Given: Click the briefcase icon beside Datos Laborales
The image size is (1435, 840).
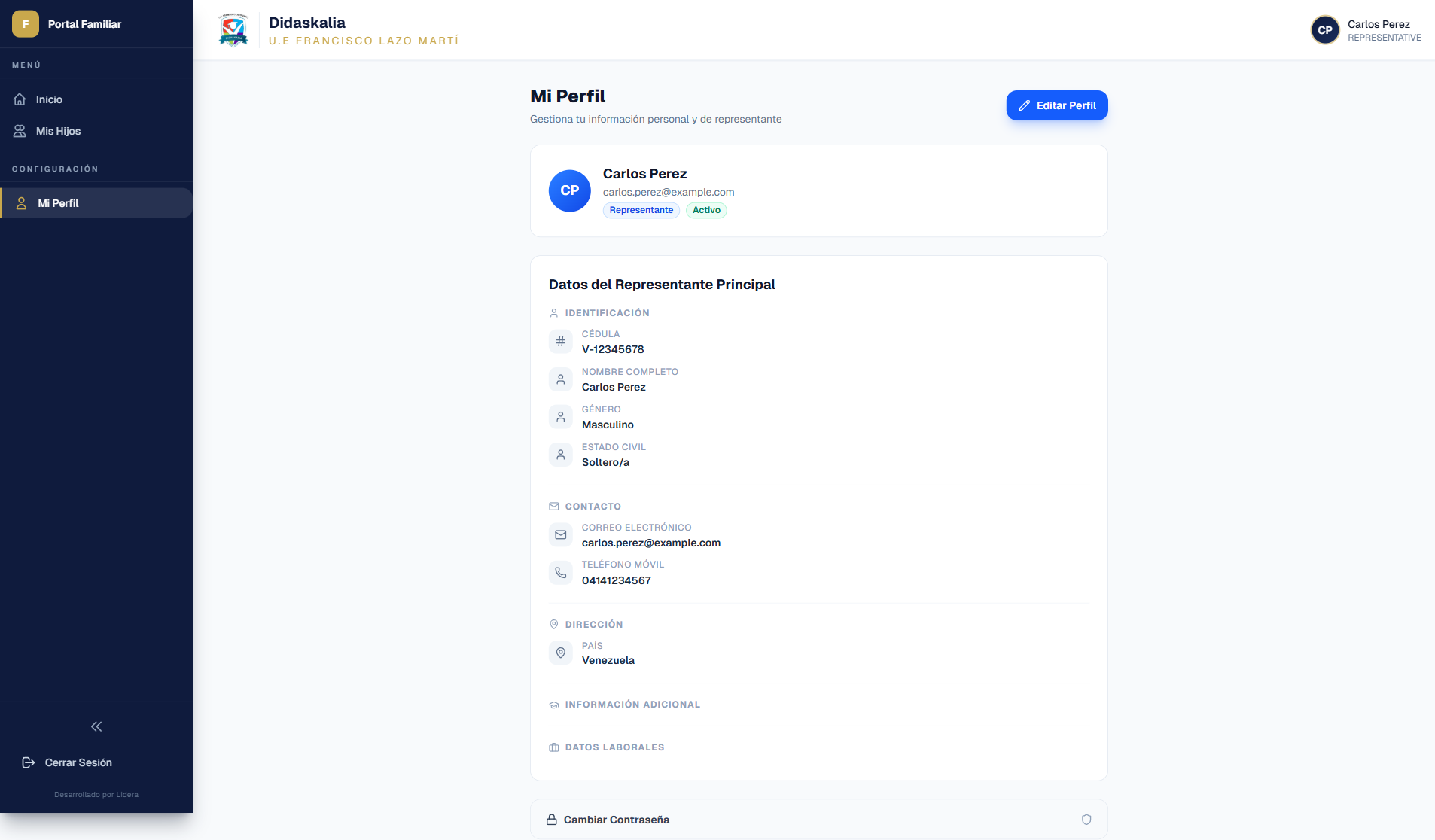Looking at the screenshot, I should (554, 747).
